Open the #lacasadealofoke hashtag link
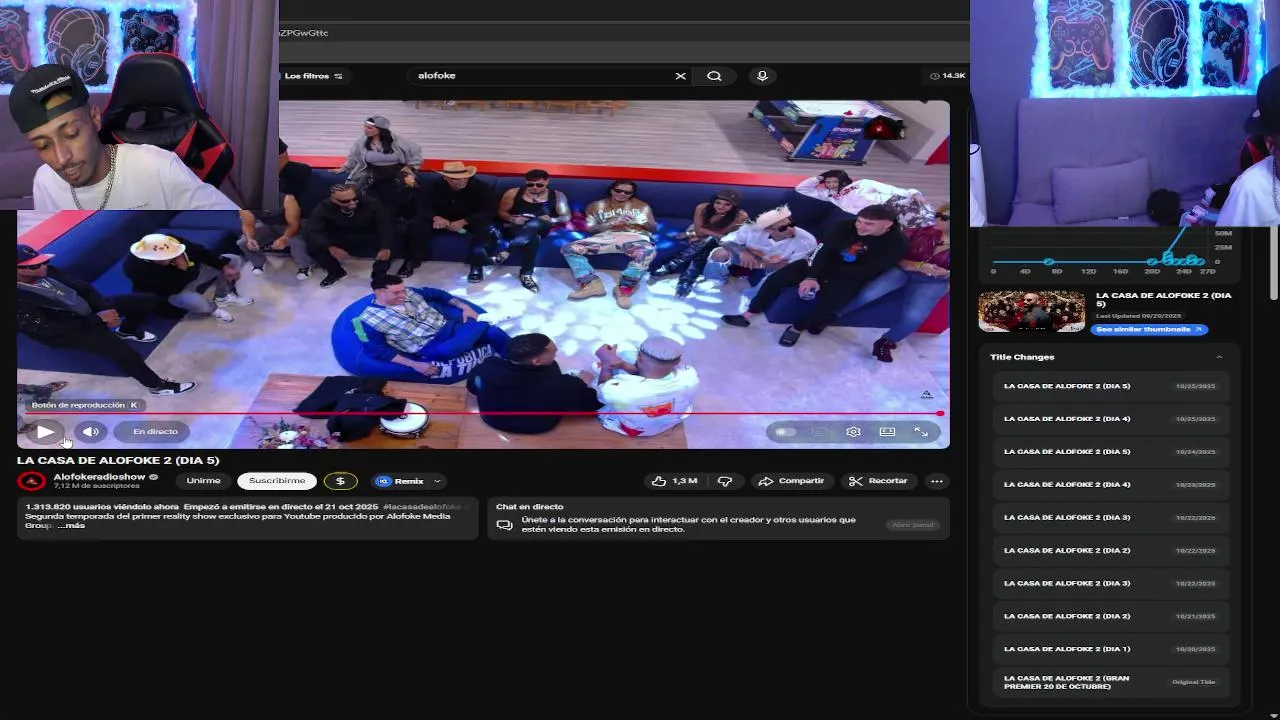Image resolution: width=1280 pixels, height=720 pixels. [422, 507]
